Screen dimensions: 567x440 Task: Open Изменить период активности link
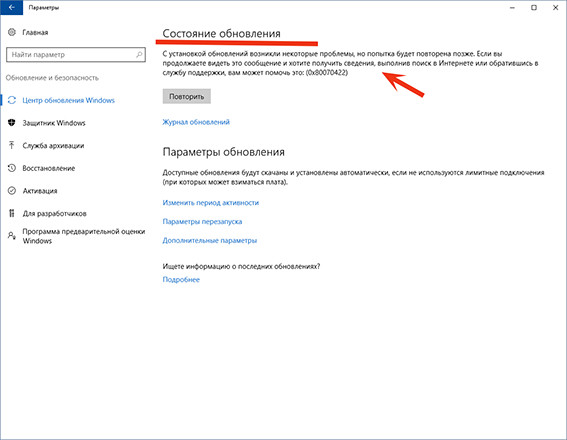click(x=210, y=203)
